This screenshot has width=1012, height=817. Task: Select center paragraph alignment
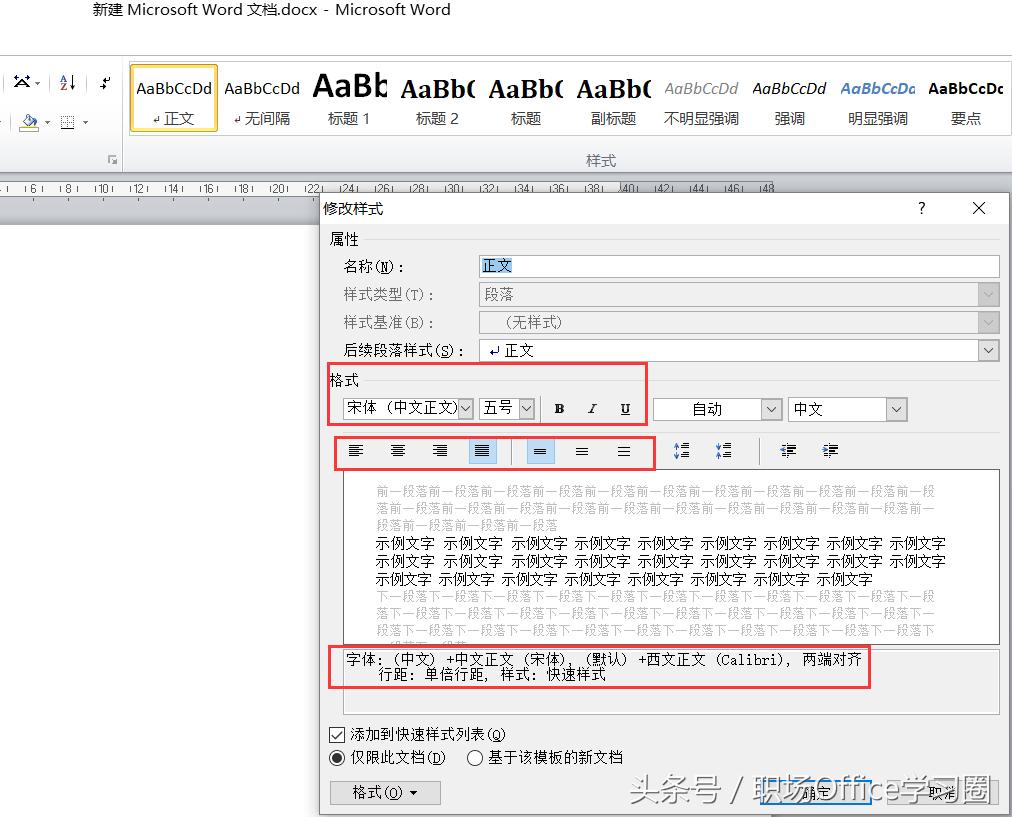[398, 450]
